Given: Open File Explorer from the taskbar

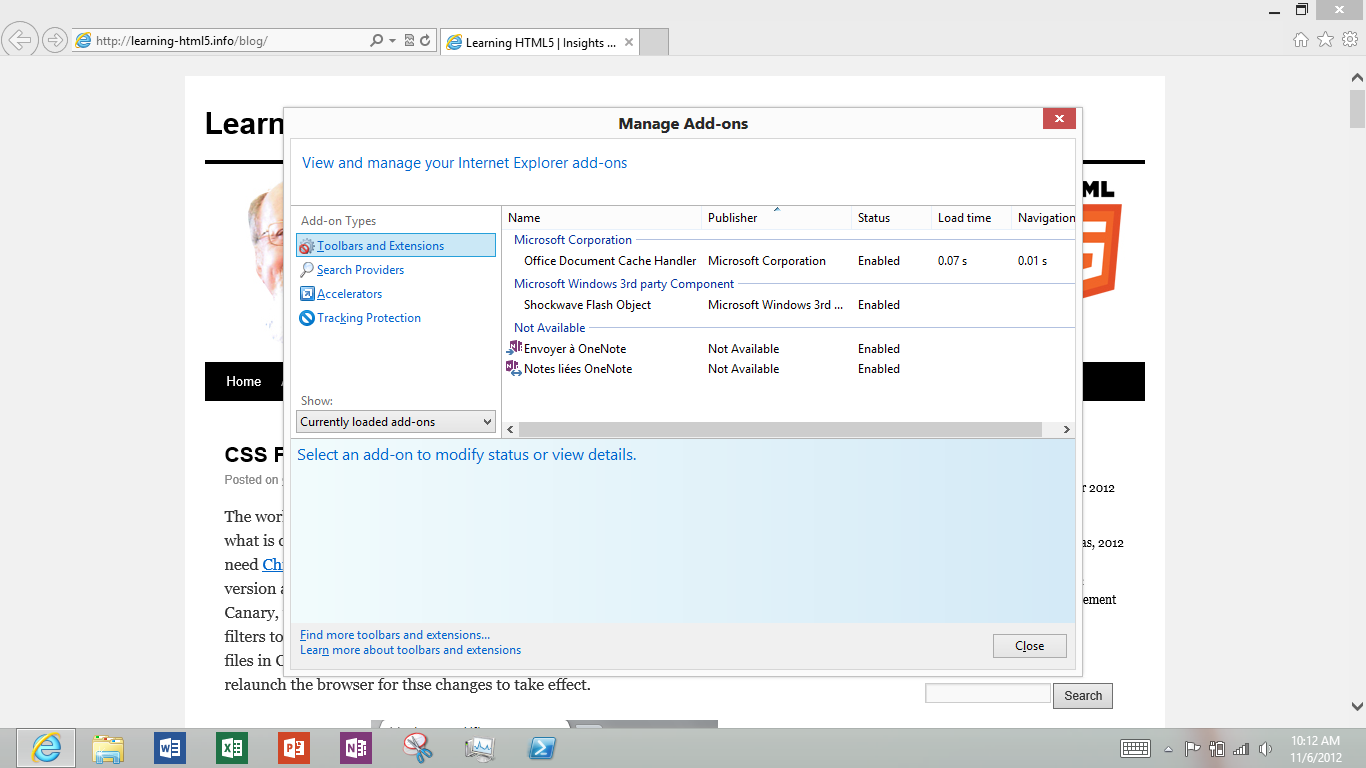Looking at the screenshot, I should (x=108, y=748).
